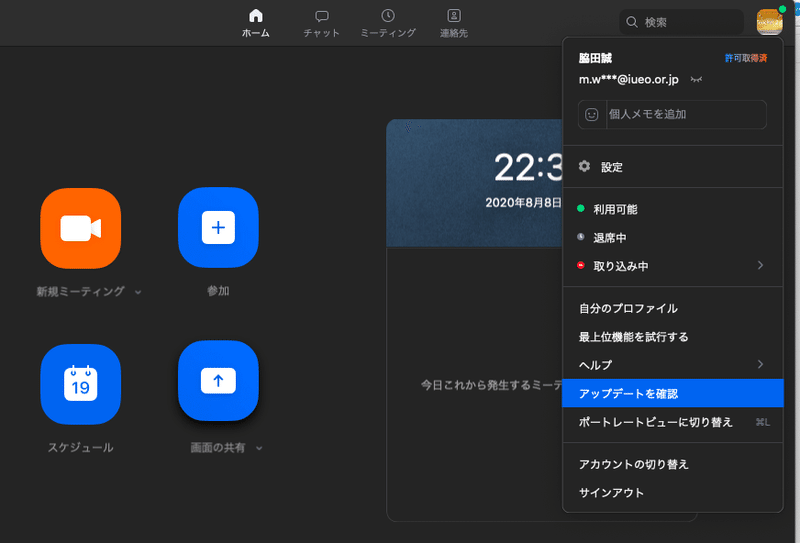This screenshot has height=543, width=800.
Task: Set status to 利用可能
Action: click(x=672, y=209)
